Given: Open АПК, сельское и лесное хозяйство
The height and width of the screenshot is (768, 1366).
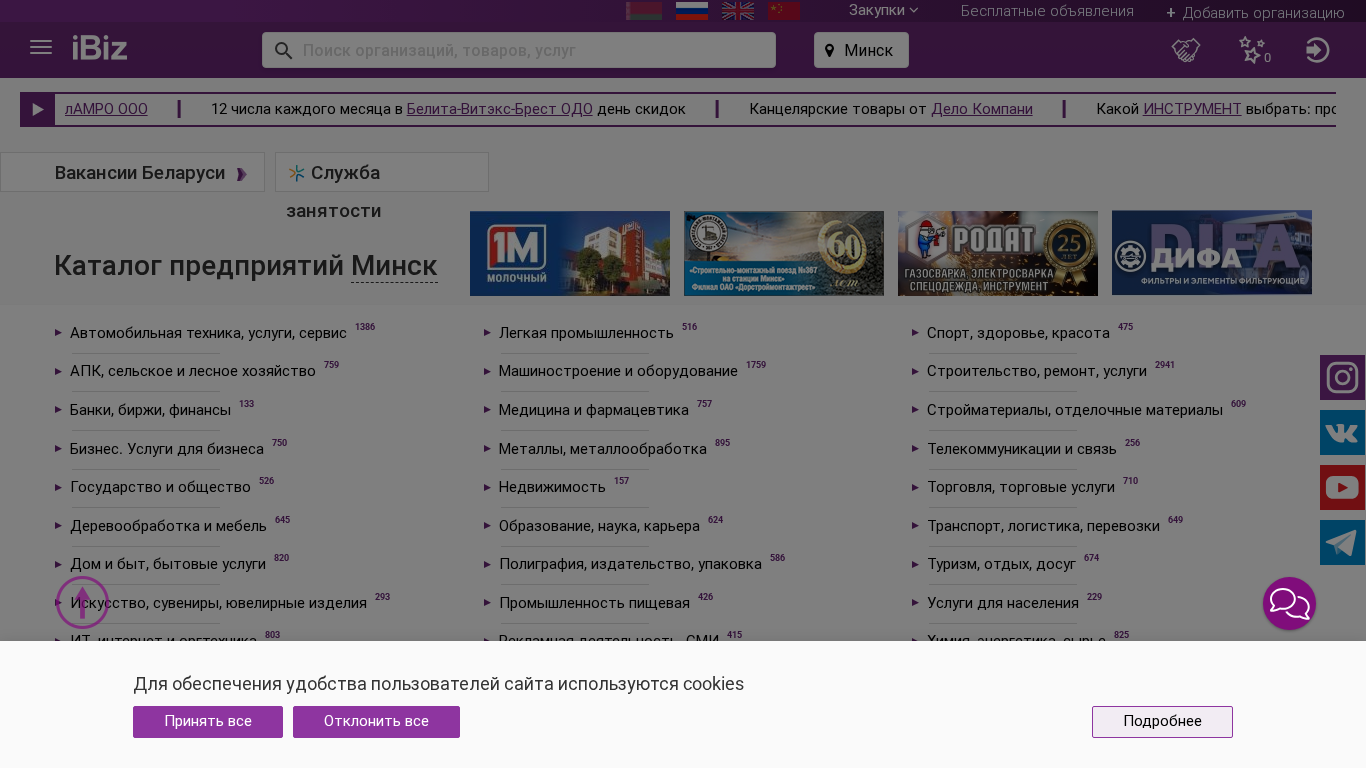Looking at the screenshot, I should pyautogui.click(x=193, y=371).
